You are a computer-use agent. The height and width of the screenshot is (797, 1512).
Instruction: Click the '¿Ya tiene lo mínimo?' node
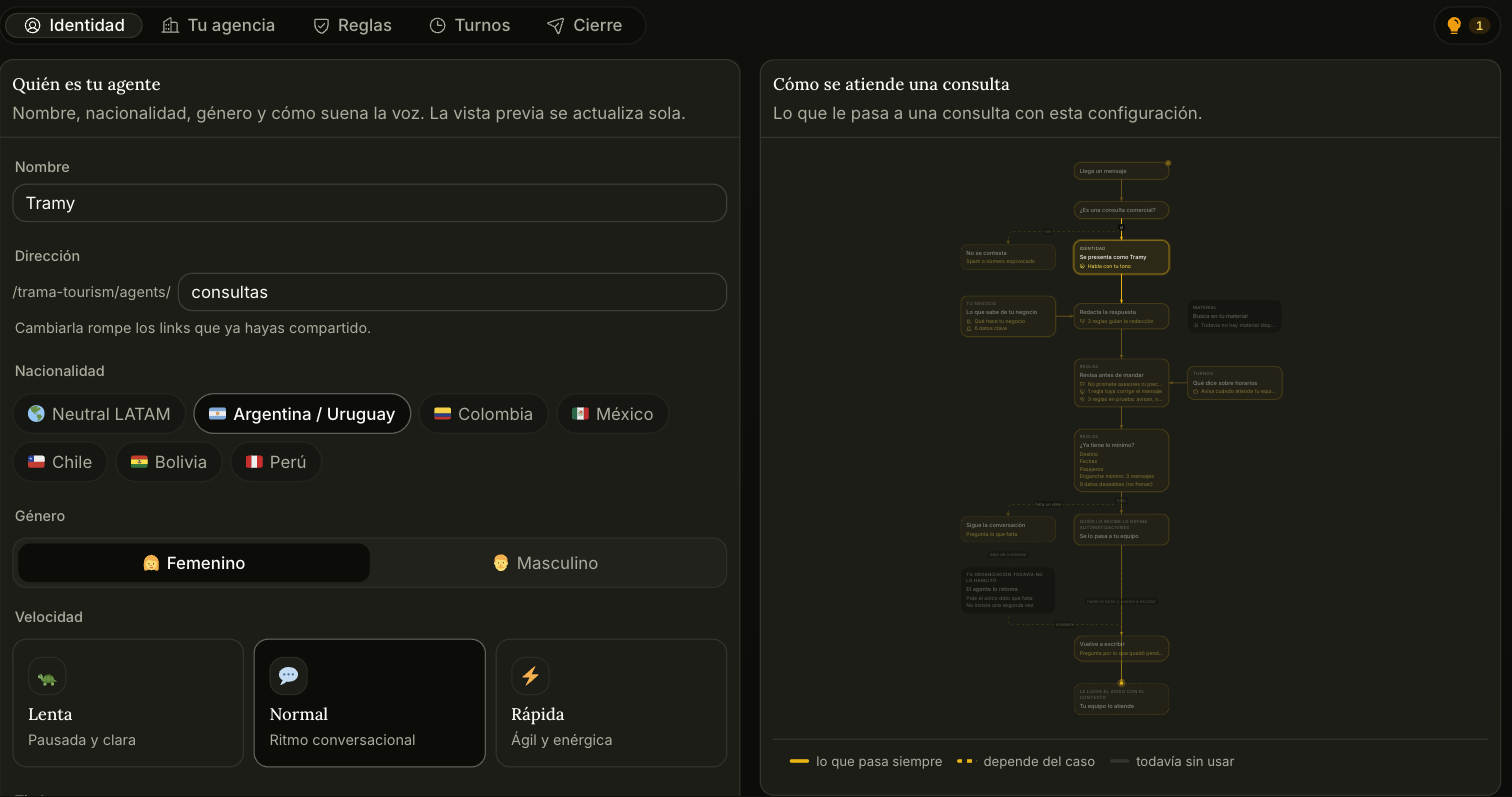(x=1121, y=460)
